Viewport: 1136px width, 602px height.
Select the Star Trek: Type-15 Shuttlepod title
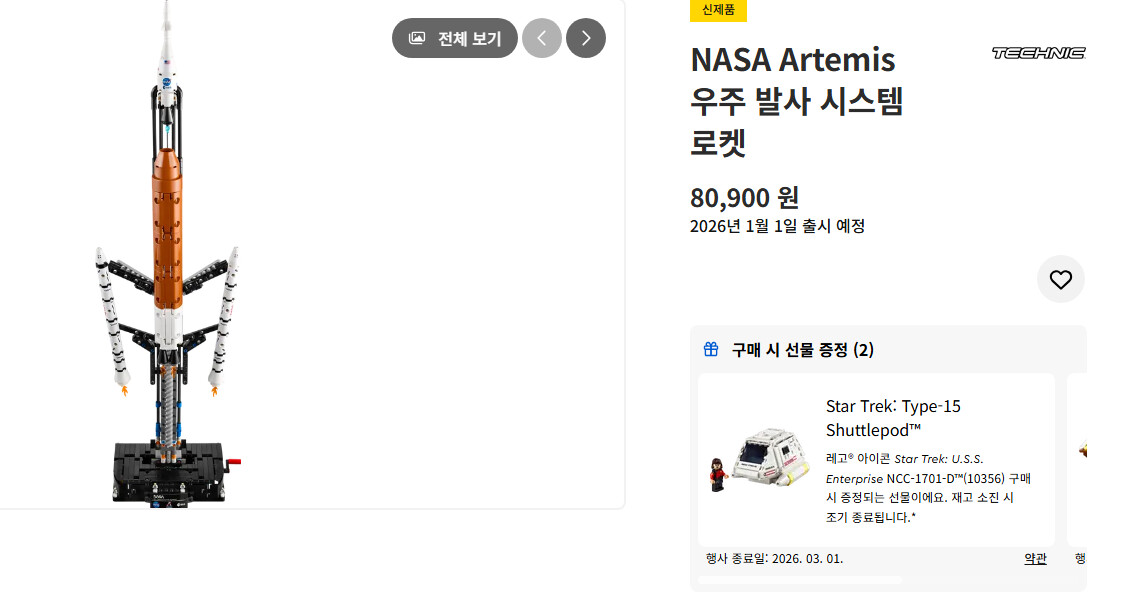(893, 418)
